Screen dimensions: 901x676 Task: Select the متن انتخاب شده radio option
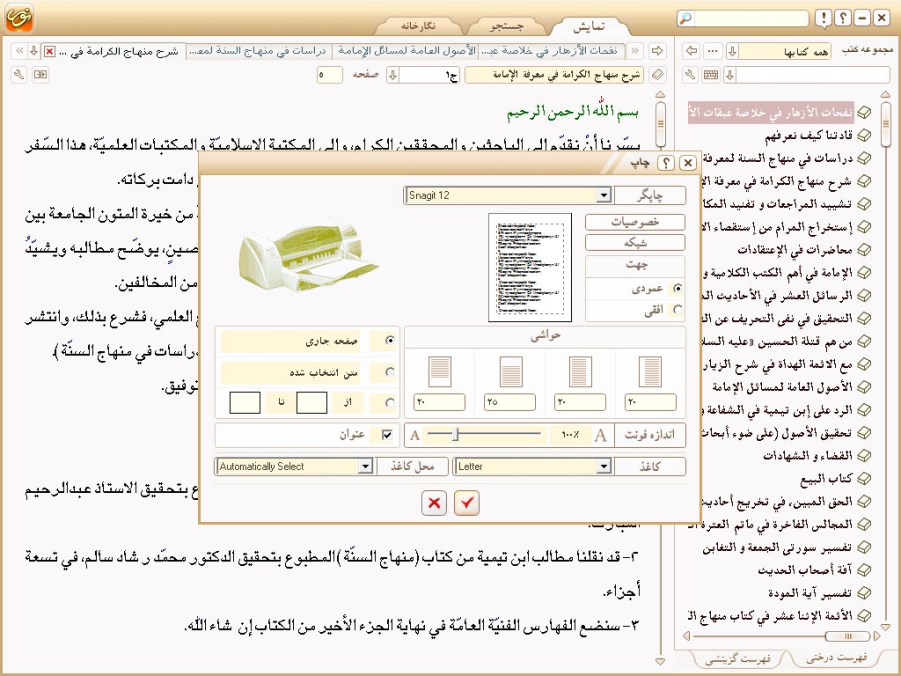click(391, 372)
